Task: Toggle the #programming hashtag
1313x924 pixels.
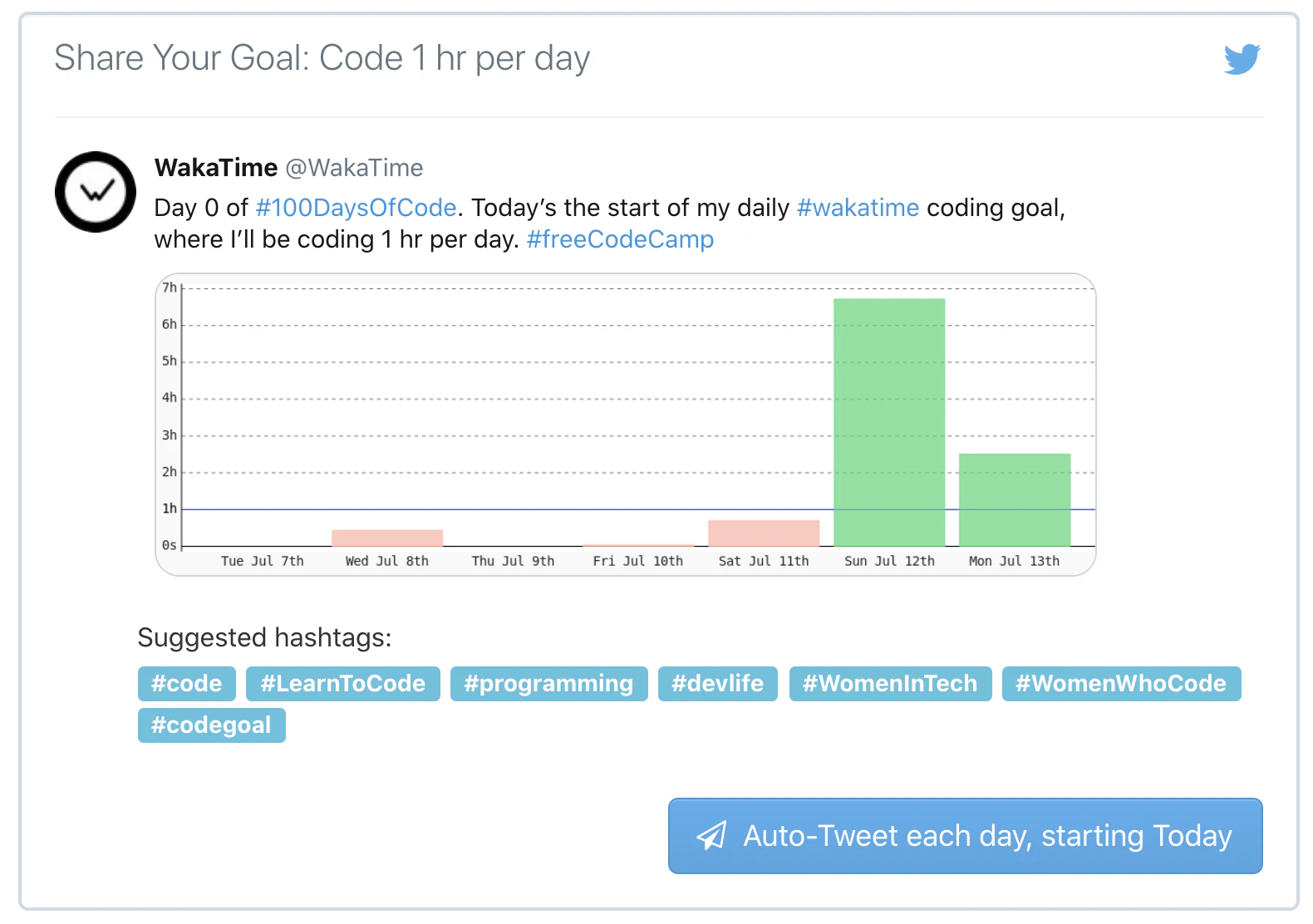Action: click(548, 684)
